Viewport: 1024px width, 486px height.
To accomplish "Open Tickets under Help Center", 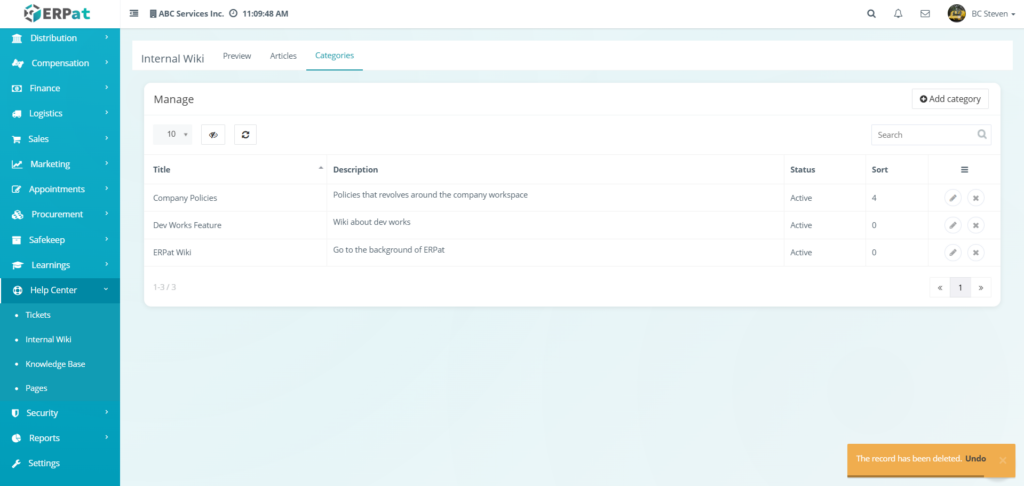I will tap(38, 315).
